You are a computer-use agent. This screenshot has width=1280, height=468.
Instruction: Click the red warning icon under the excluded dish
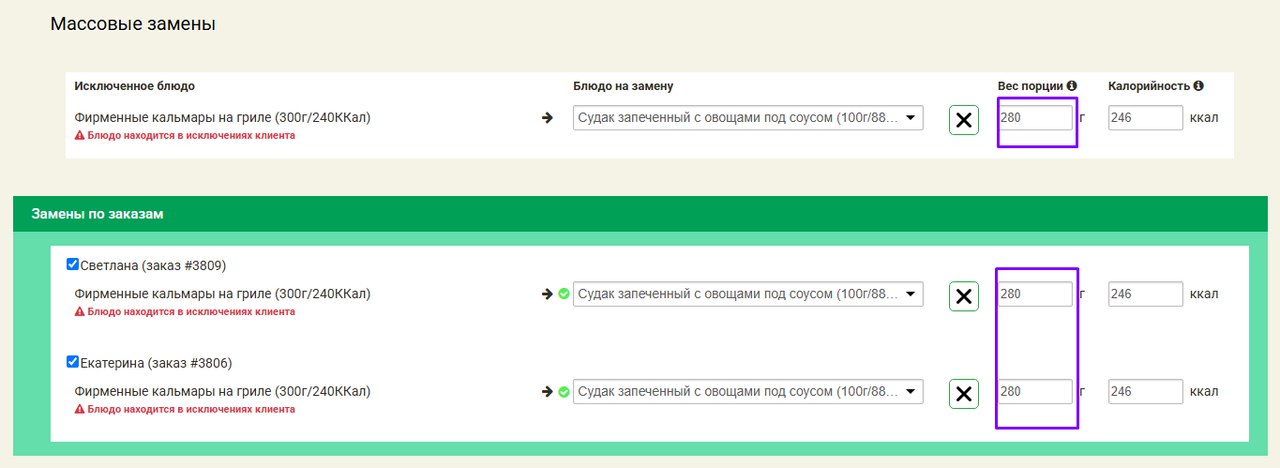(80, 135)
